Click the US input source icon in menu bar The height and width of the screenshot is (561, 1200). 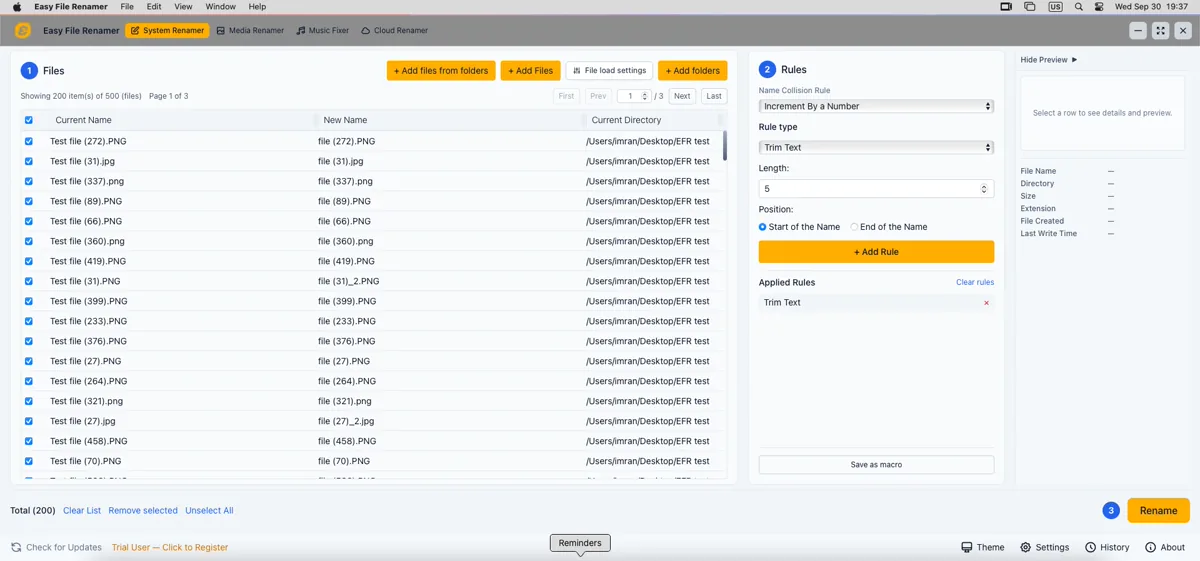tap(1055, 7)
